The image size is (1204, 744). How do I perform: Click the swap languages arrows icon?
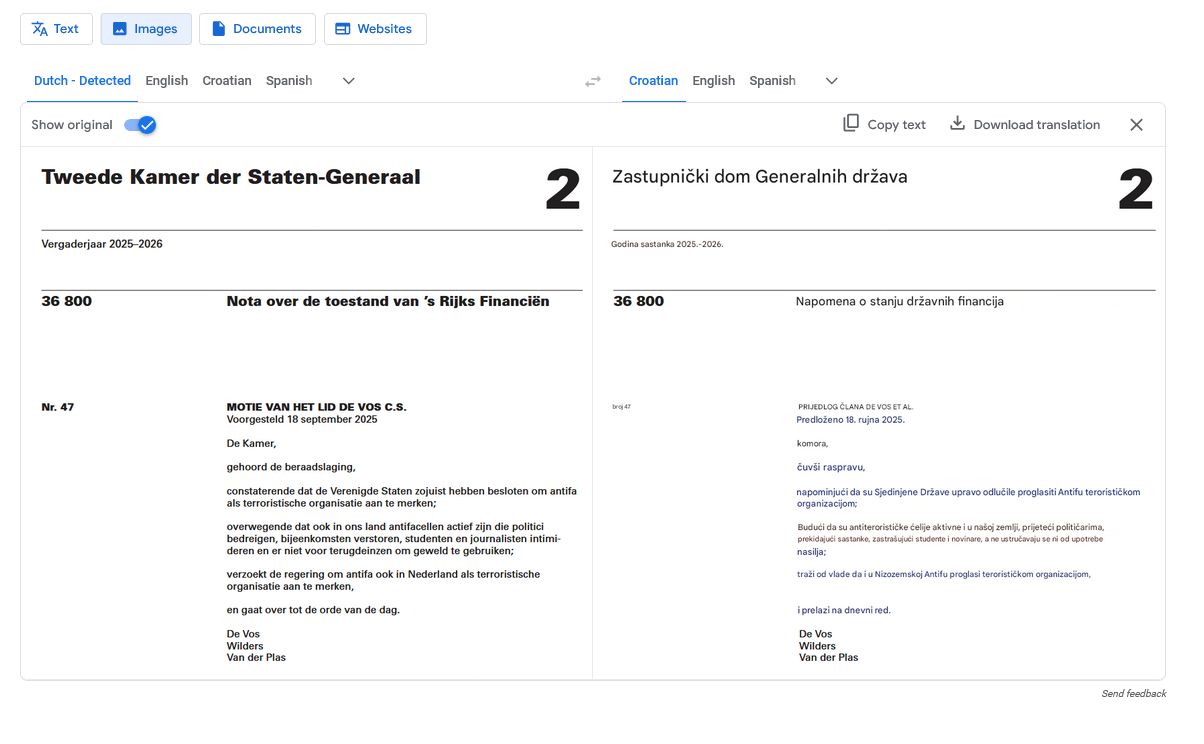point(593,81)
